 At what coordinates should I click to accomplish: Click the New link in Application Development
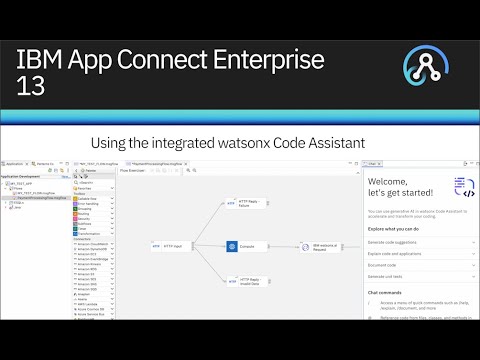(x=66, y=177)
